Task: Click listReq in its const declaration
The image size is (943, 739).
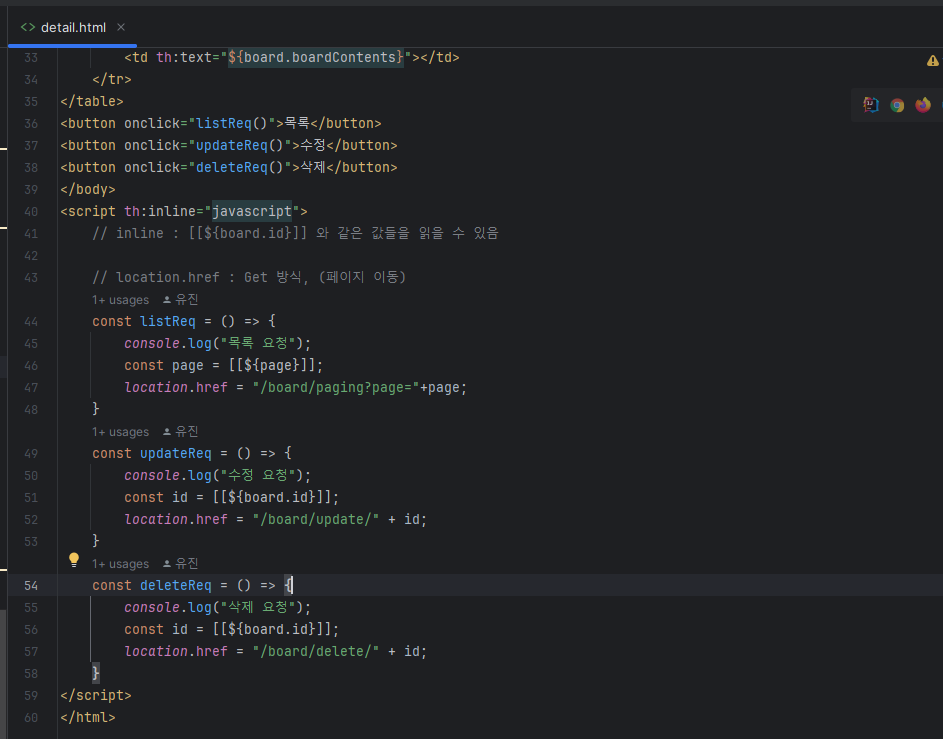Action: pyautogui.click(x=168, y=322)
